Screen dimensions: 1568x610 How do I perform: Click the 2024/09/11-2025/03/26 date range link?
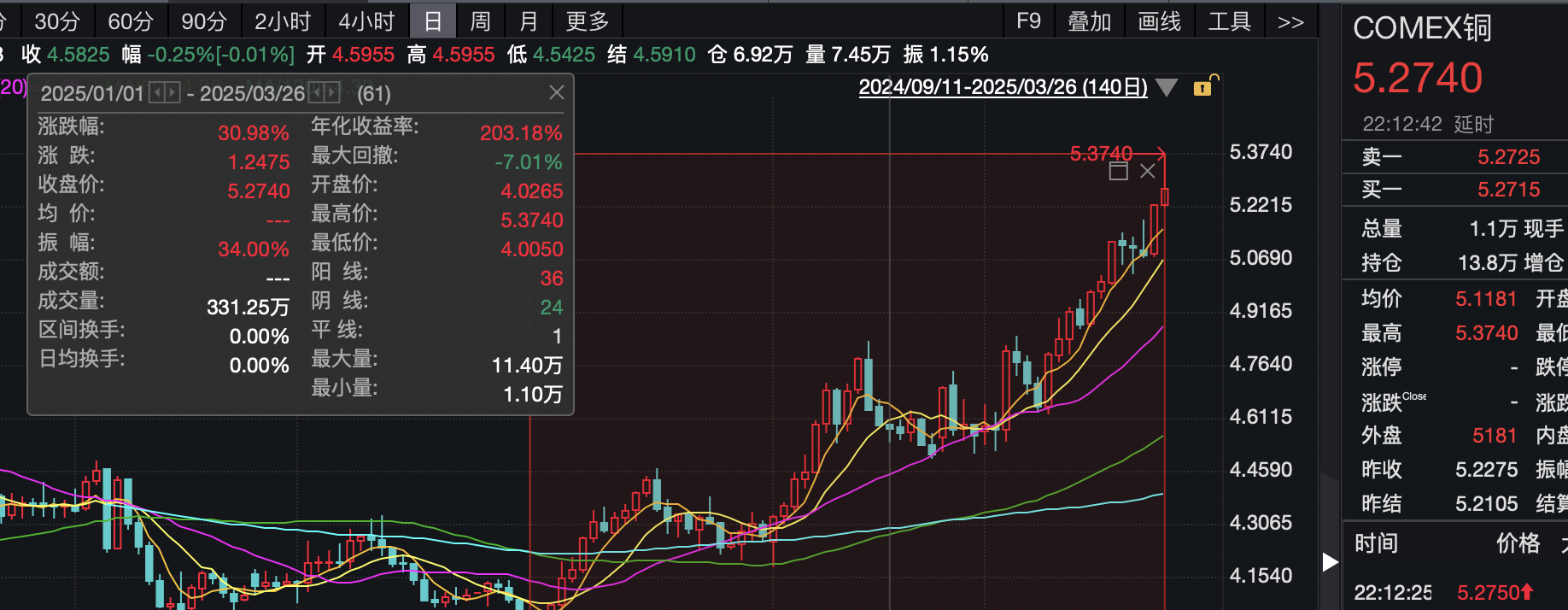(x=1003, y=87)
